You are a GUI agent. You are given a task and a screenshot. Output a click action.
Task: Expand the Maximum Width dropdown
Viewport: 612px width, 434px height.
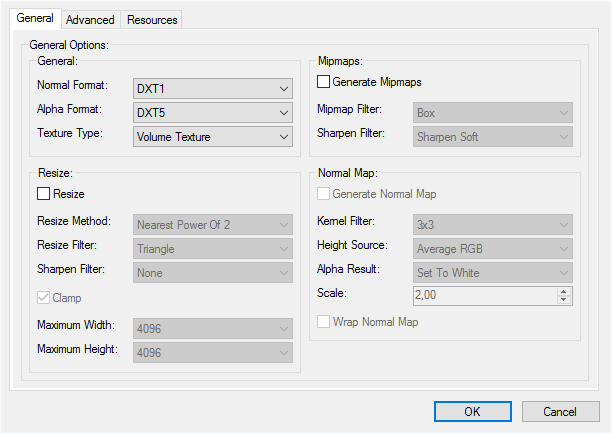212,328
